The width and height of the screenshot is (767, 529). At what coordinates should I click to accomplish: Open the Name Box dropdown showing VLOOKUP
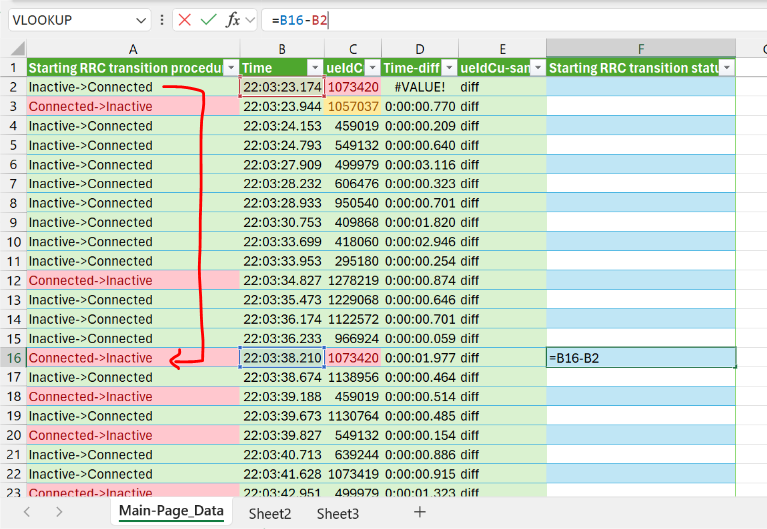[x=141, y=21]
